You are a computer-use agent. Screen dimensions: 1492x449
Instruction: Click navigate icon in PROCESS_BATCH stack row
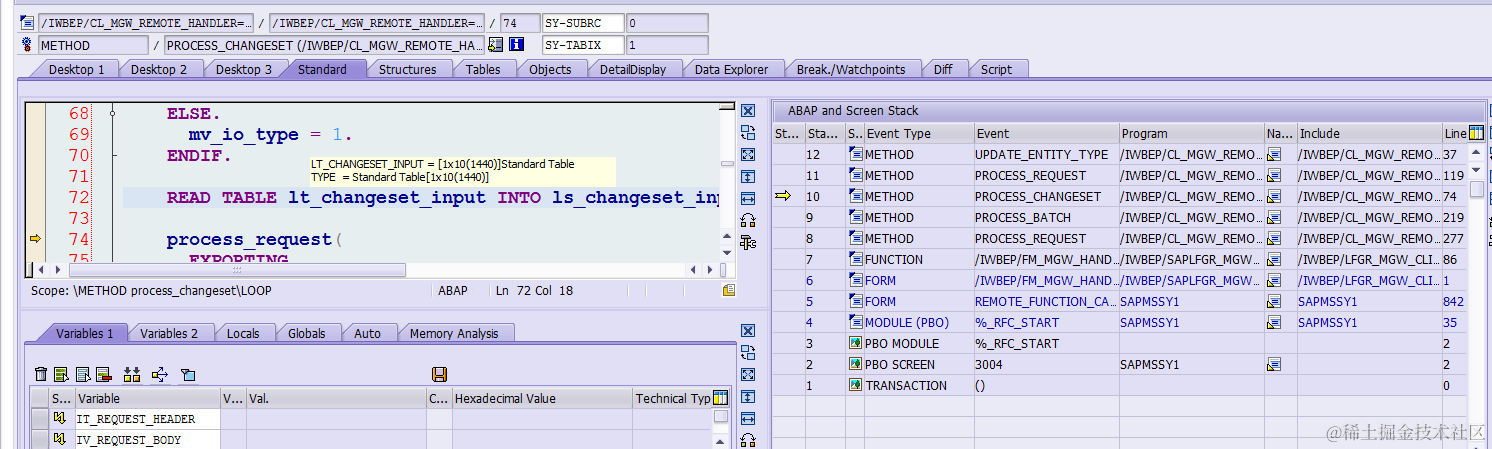(1274, 217)
